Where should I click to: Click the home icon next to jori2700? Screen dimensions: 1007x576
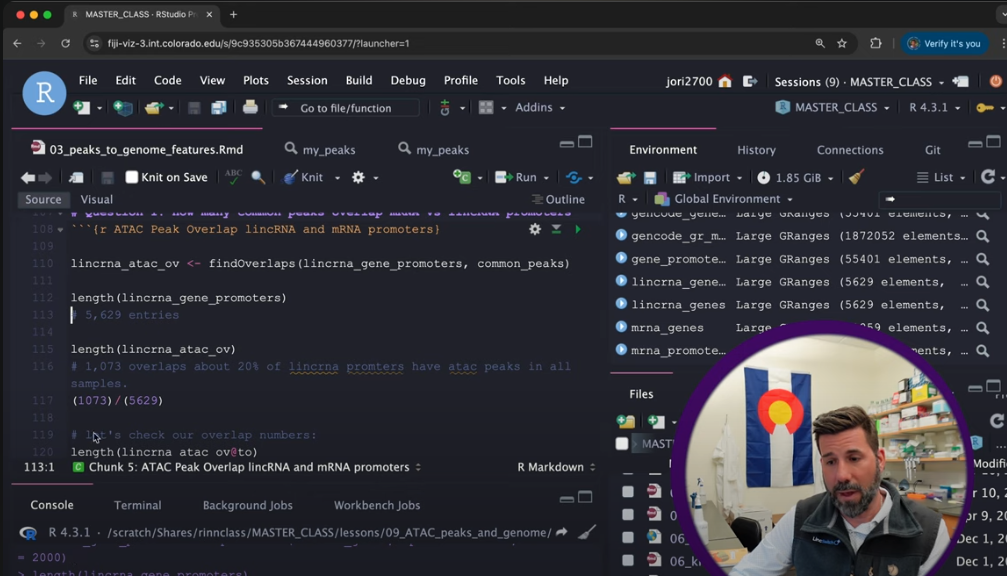point(725,82)
